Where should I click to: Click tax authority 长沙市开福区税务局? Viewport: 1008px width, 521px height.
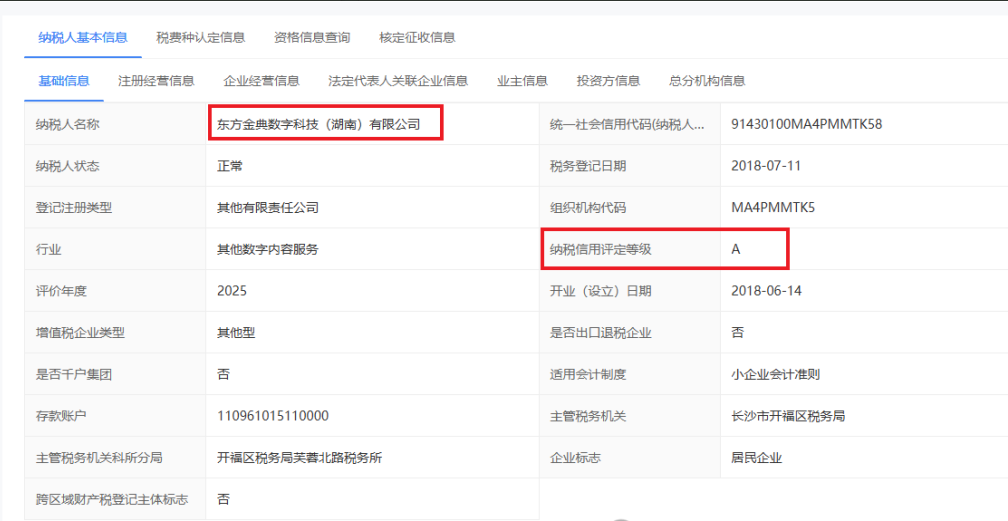[788, 416]
